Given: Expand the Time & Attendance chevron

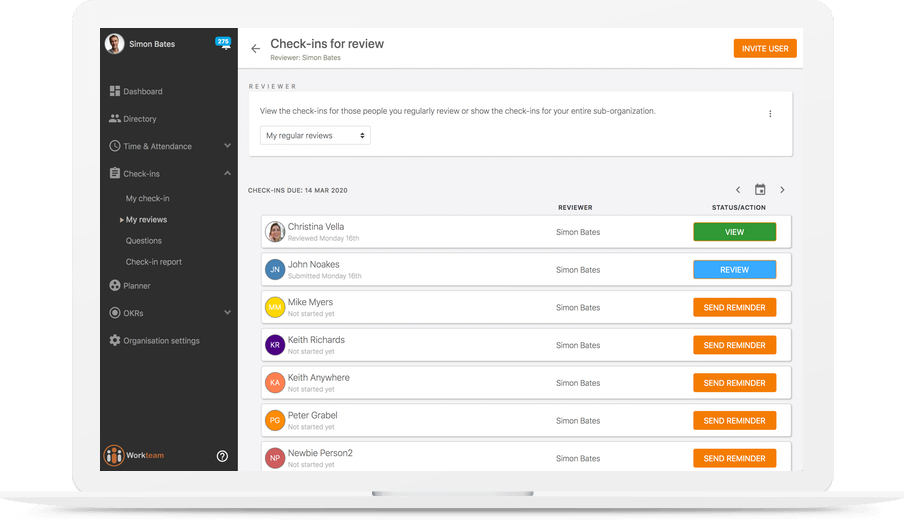Looking at the screenshot, I should point(227,146).
